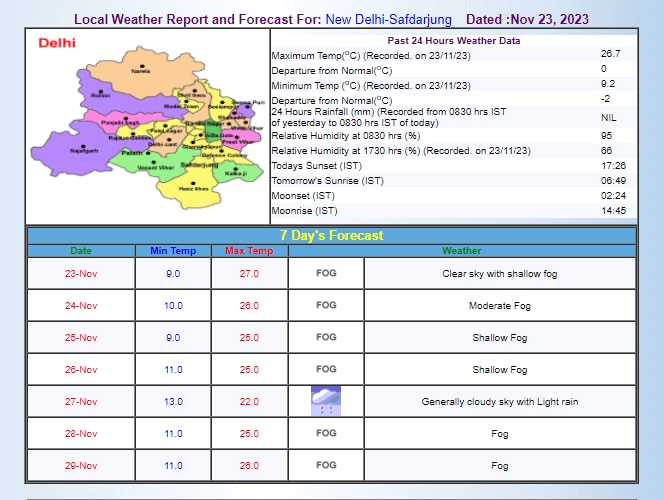Click the 7 Day's Forecast header
The height and width of the screenshot is (500, 664).
331,236
